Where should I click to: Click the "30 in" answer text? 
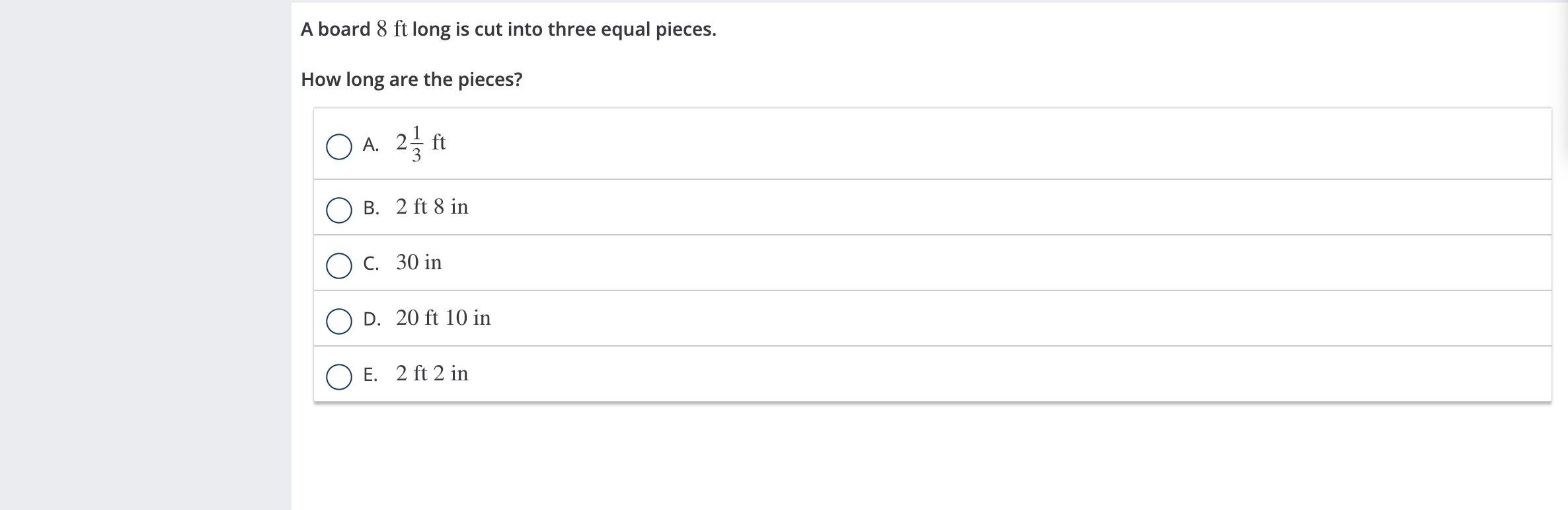coord(419,263)
